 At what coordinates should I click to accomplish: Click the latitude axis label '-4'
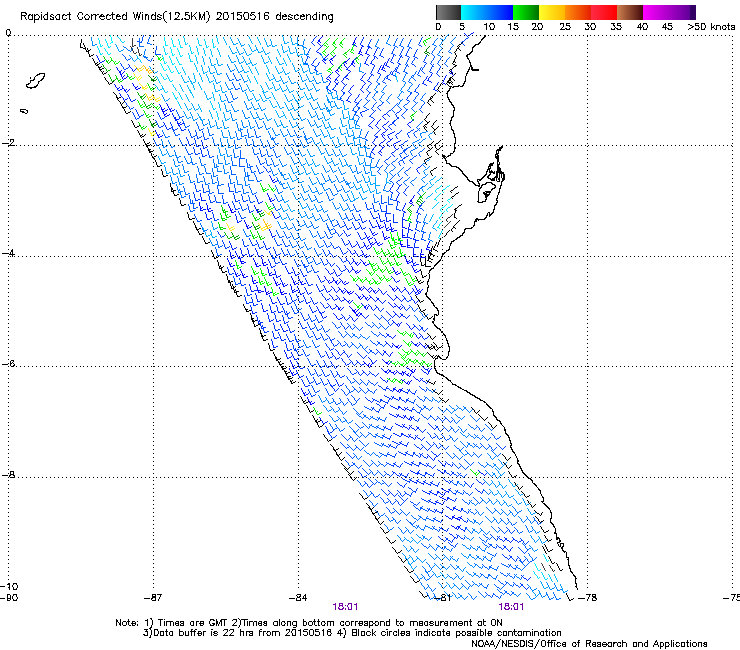pyautogui.click(x=9, y=253)
